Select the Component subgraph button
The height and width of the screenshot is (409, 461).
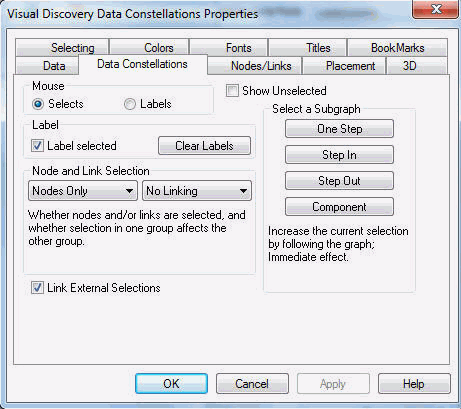[339, 207]
